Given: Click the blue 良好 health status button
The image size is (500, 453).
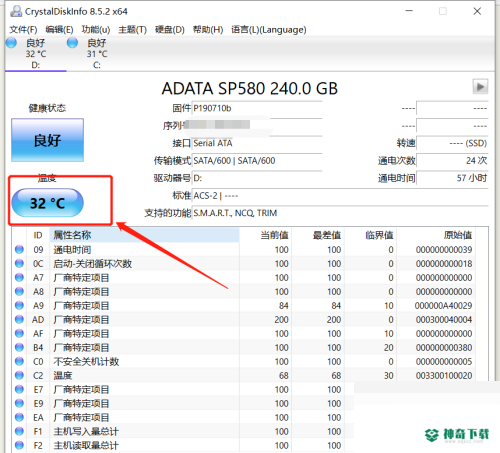Looking at the screenshot, I should (47, 140).
